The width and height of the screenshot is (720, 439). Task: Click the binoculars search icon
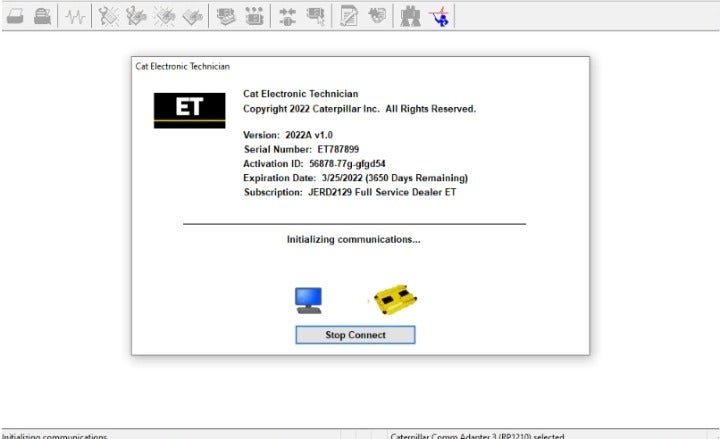411,17
